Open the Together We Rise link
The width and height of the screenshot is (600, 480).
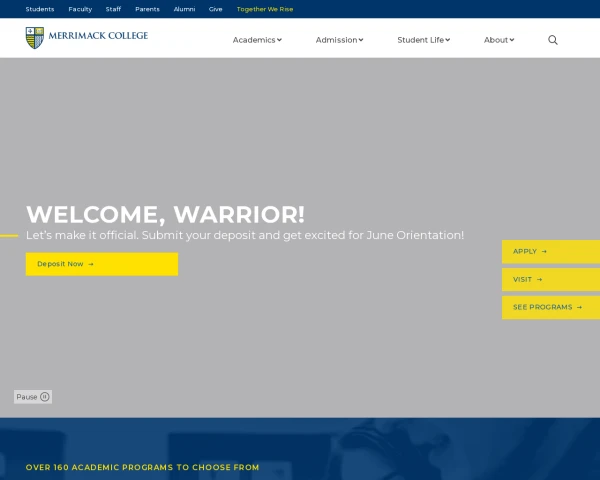click(x=265, y=9)
